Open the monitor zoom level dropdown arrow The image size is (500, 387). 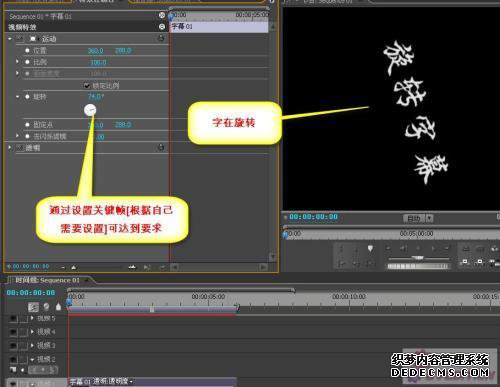tap(430, 218)
